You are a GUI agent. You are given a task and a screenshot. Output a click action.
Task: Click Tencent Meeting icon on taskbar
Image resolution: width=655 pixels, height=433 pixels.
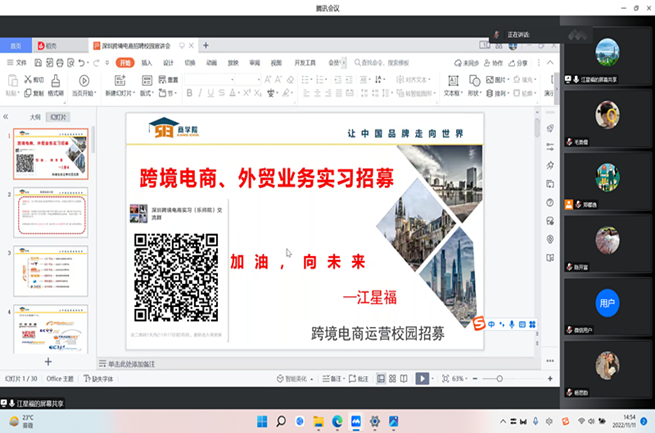(x=356, y=421)
